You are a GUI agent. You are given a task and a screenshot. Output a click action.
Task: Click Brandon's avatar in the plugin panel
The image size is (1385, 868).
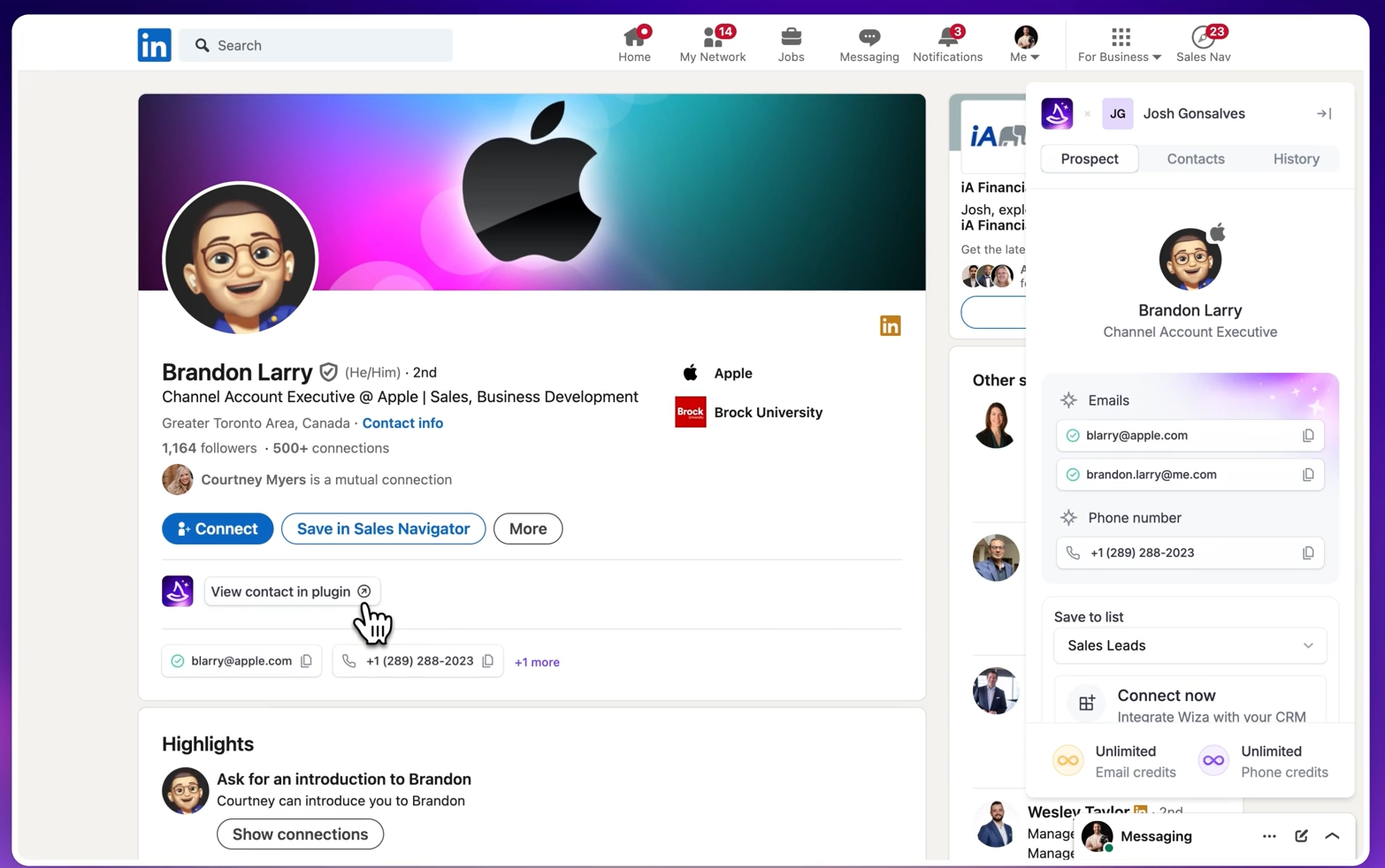(1190, 259)
